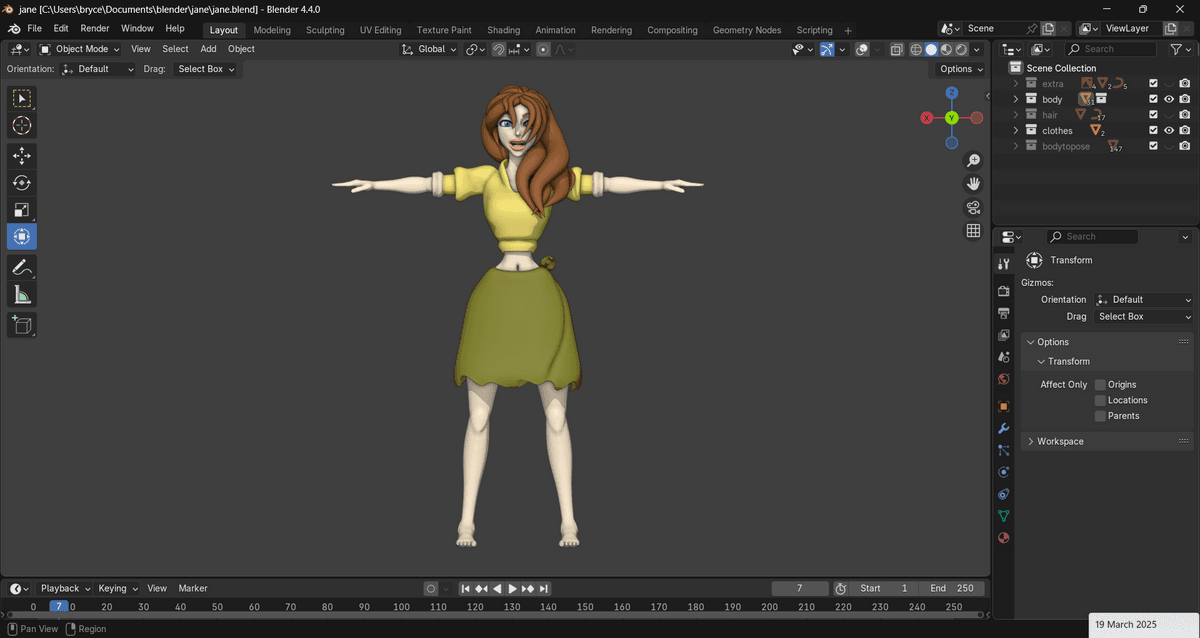Click the End frame field
Screen dimensions: 1200x638
[x=952, y=588]
